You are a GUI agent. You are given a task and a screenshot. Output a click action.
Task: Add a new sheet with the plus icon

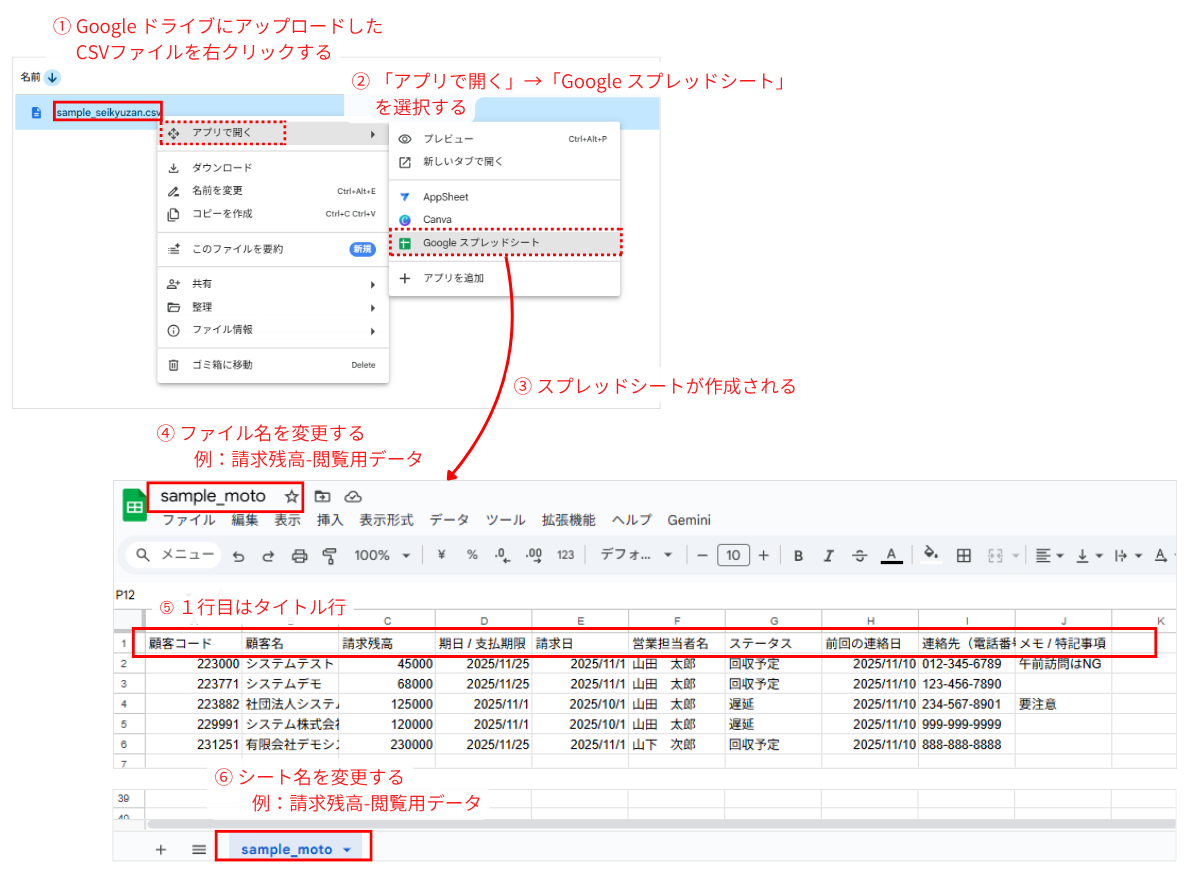coord(160,847)
